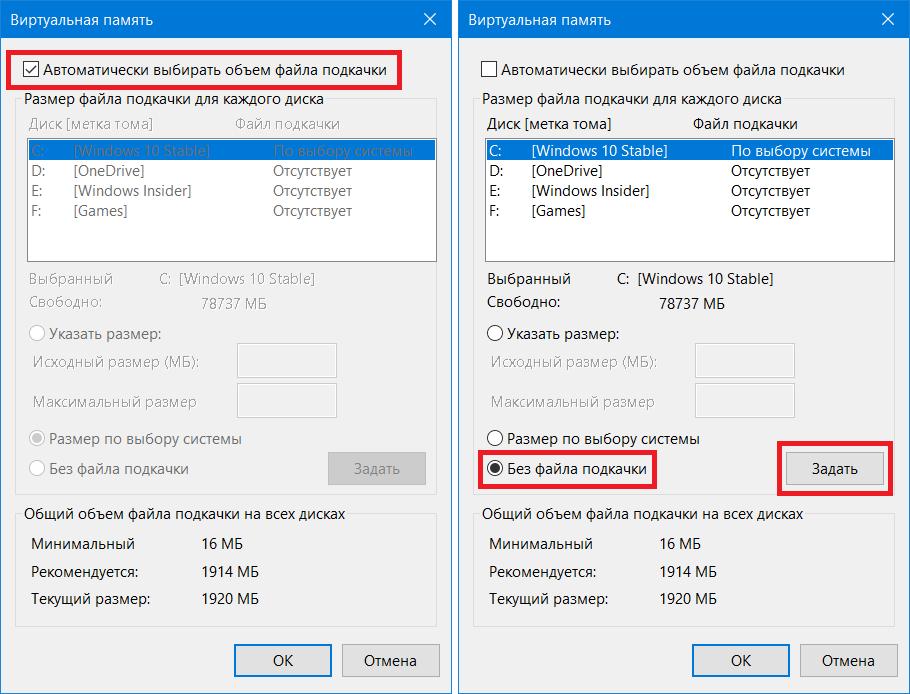
Task: Select drive F: [Games] in the enabled list
Action: 689,211
